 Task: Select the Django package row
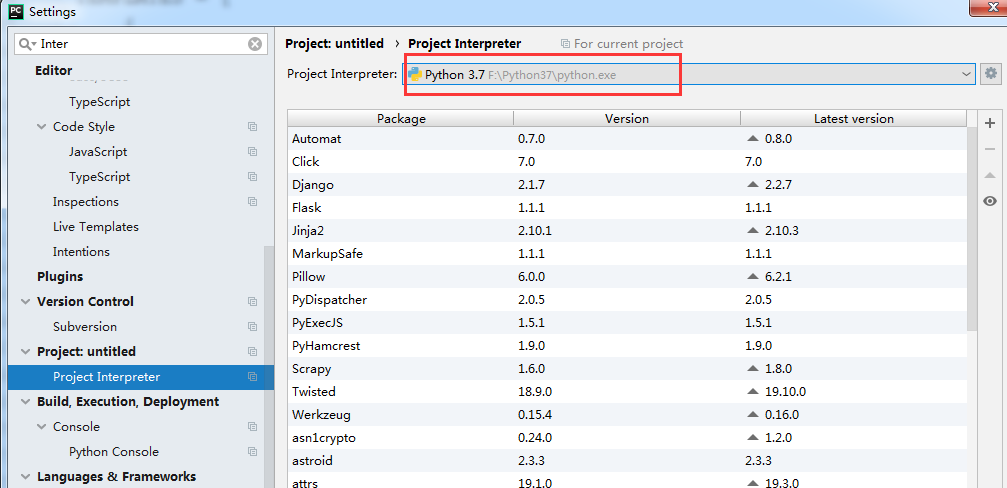click(x=627, y=184)
